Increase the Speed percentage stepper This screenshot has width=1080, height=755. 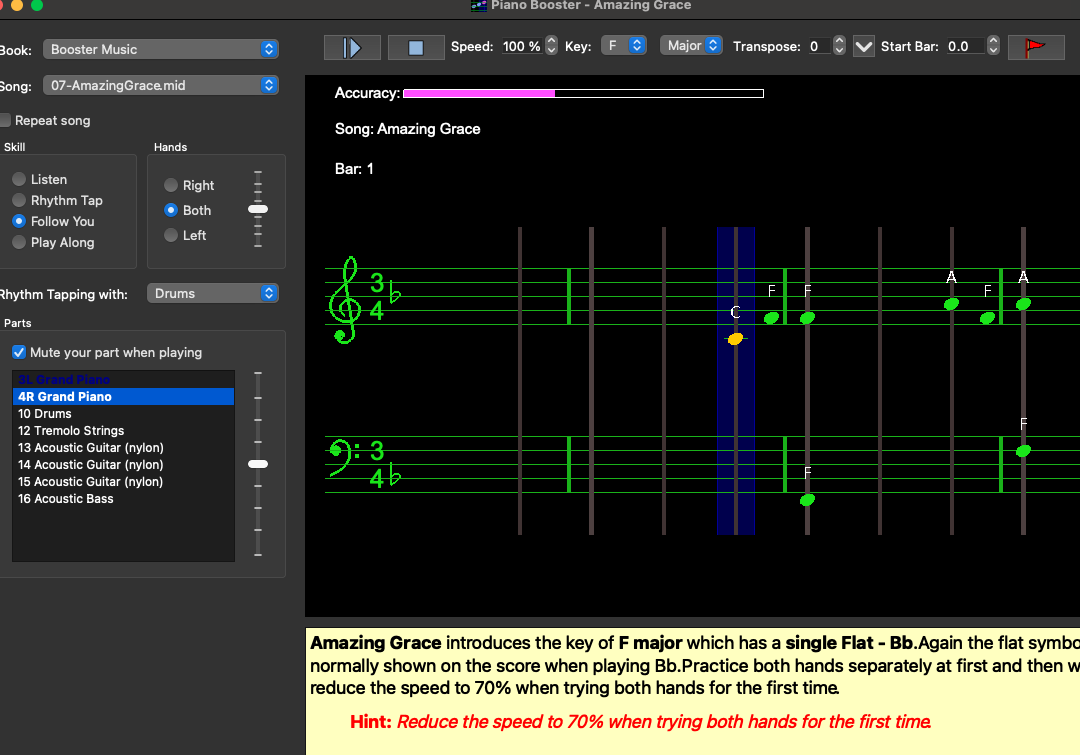coord(551,41)
